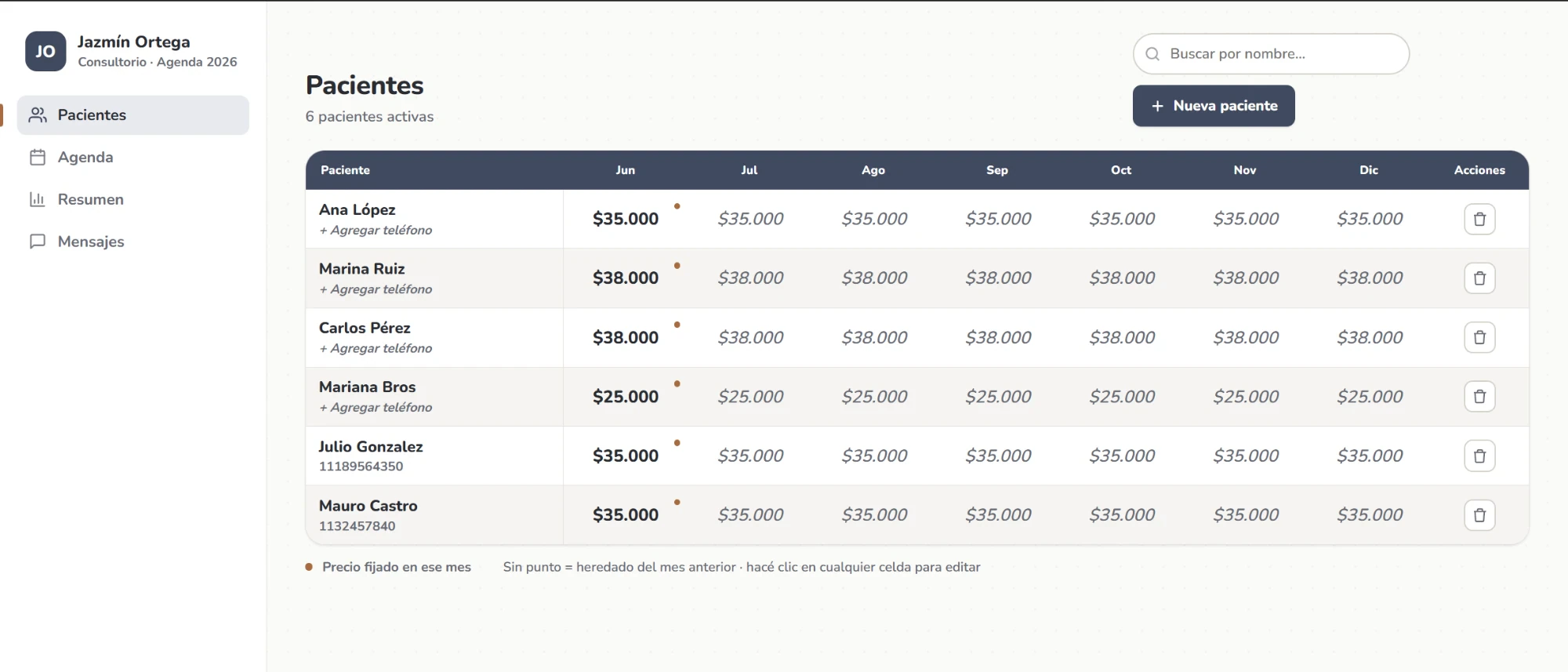1568x672 pixels.
Task: Click the Nueva paciente button
Action: coord(1214,106)
